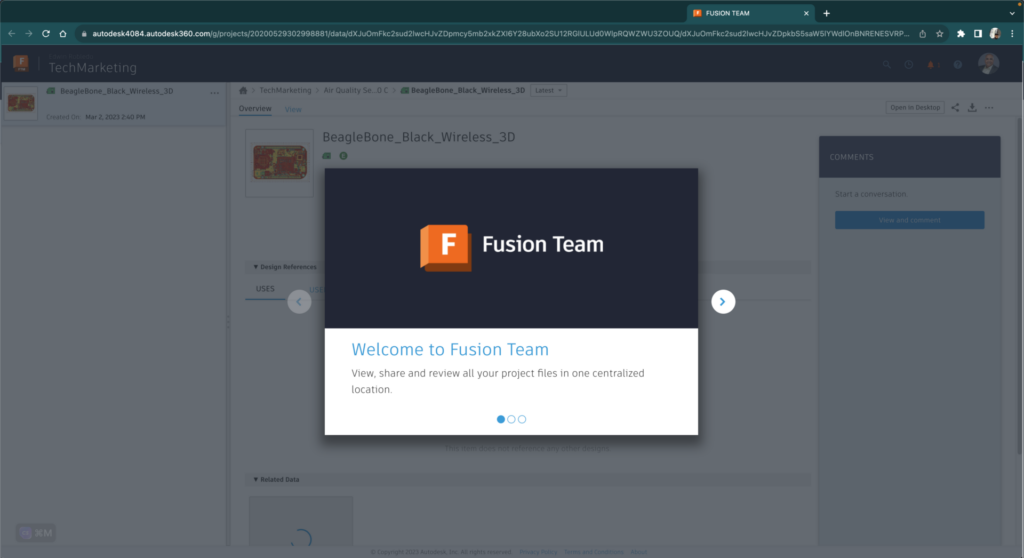Select the third carousel page dot
Screen dimensions: 1024x558
tap(522, 419)
